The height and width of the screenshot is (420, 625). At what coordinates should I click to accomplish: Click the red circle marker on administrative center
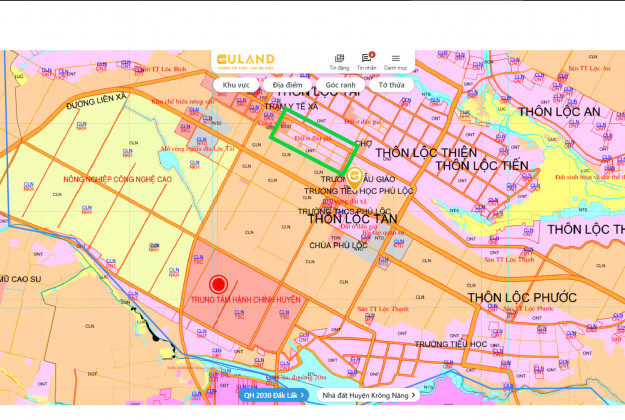218,285
